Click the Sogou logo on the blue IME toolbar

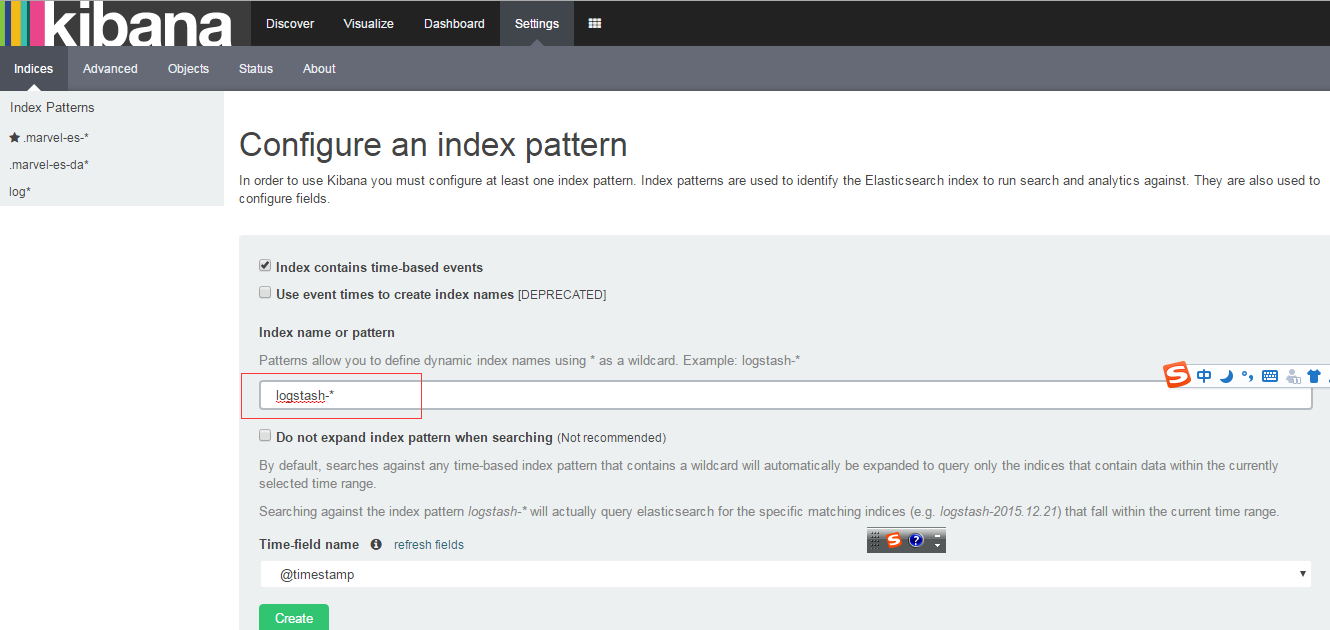coord(1177,376)
